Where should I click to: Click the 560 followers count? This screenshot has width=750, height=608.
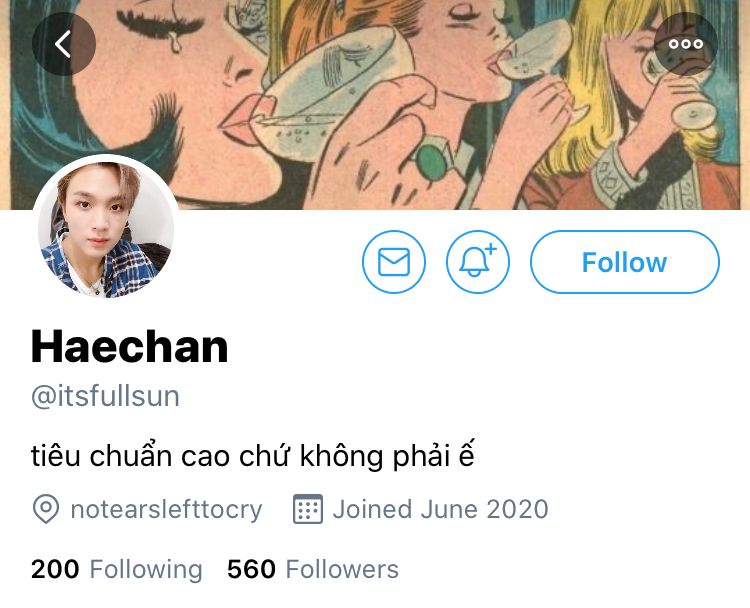click(x=251, y=570)
